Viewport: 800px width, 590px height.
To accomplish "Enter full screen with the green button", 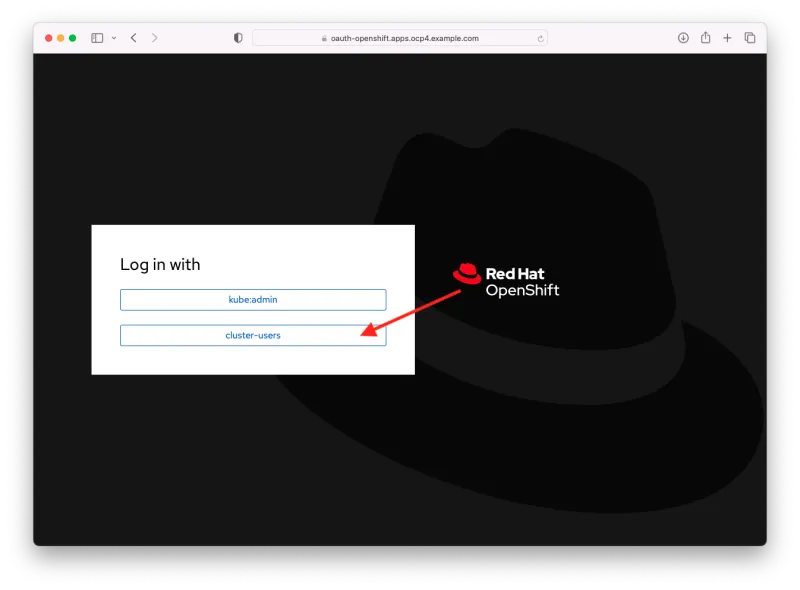I will [x=73, y=37].
